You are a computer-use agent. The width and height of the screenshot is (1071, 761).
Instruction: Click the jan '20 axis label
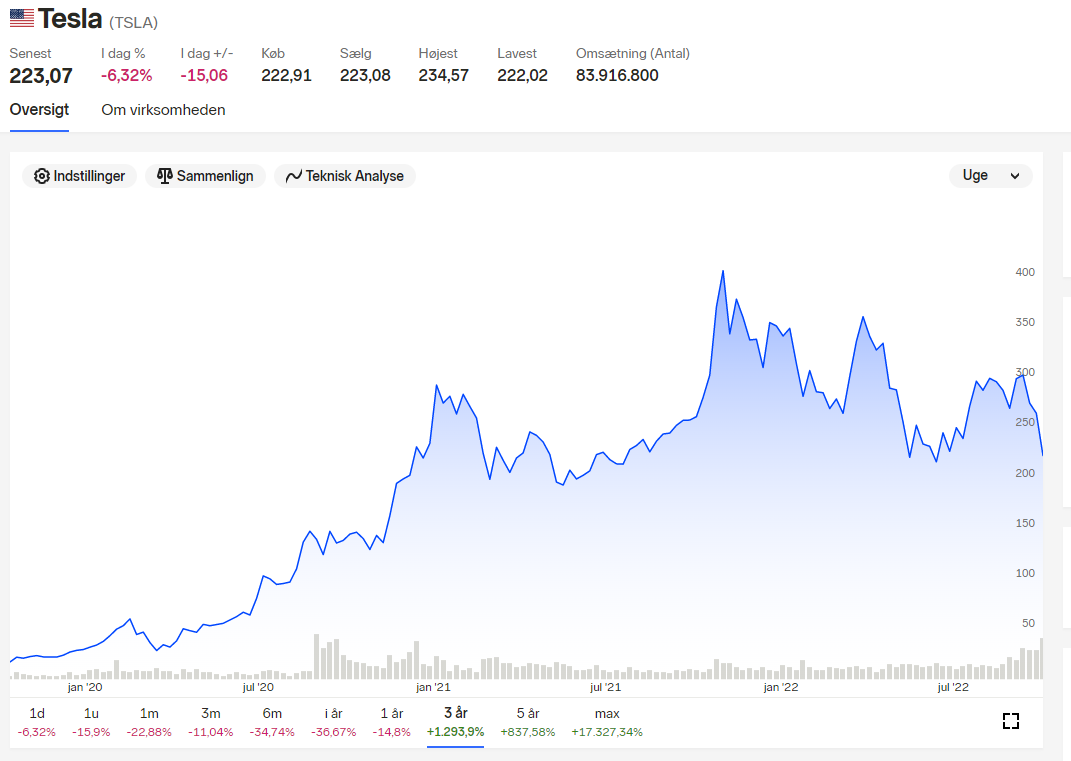point(85,687)
